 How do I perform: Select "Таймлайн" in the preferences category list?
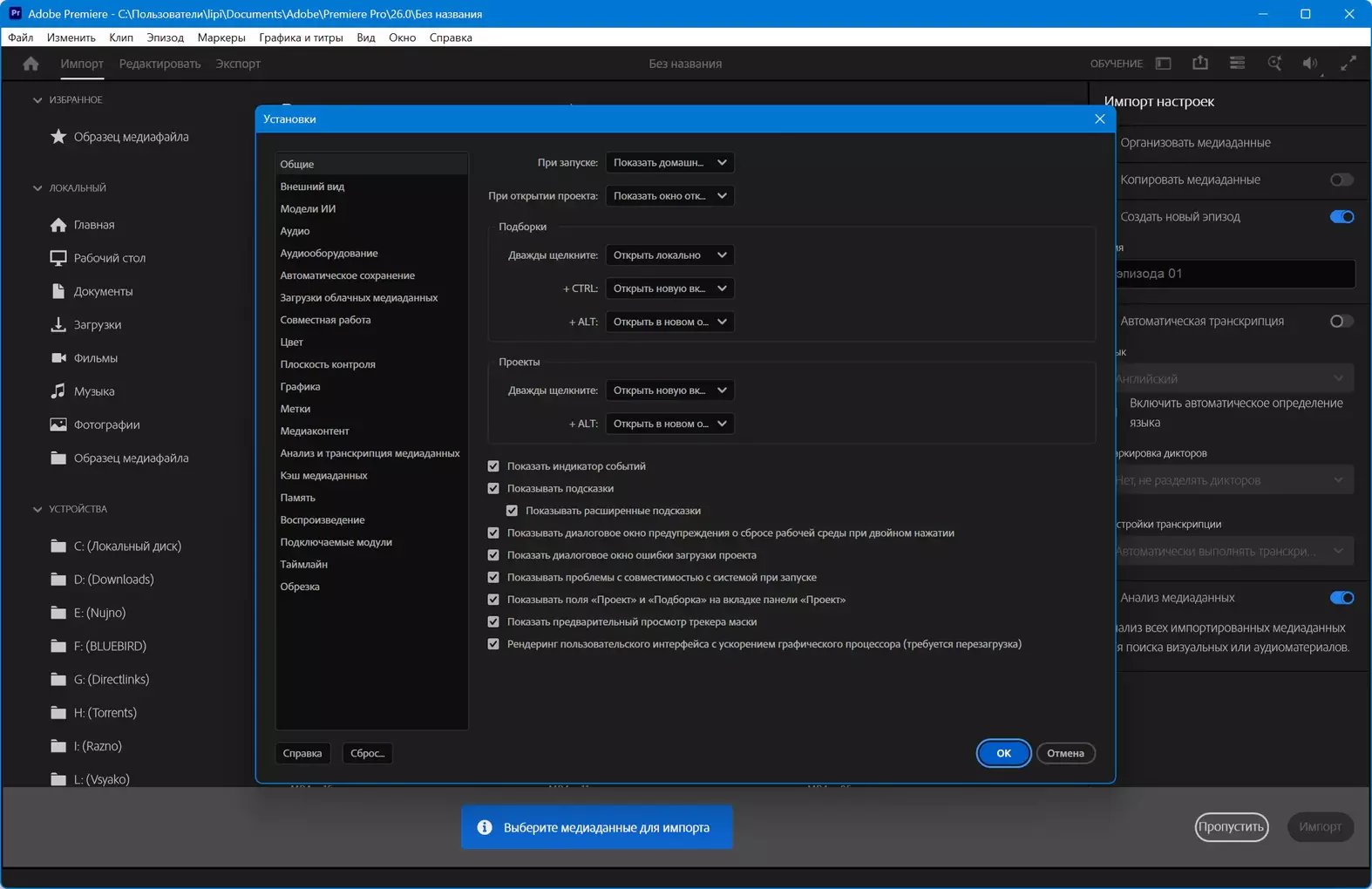tap(303, 565)
